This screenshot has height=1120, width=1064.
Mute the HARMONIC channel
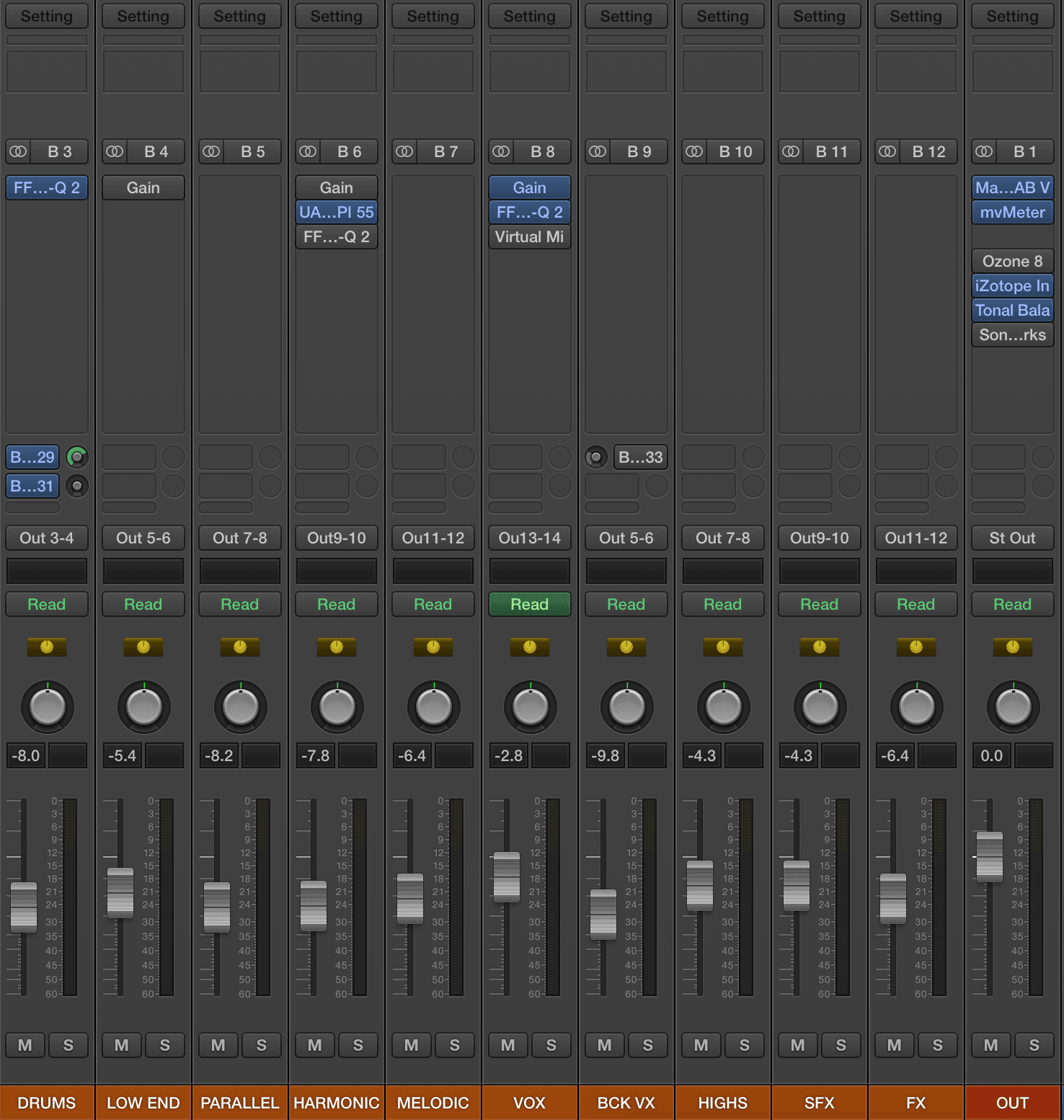[x=315, y=1045]
